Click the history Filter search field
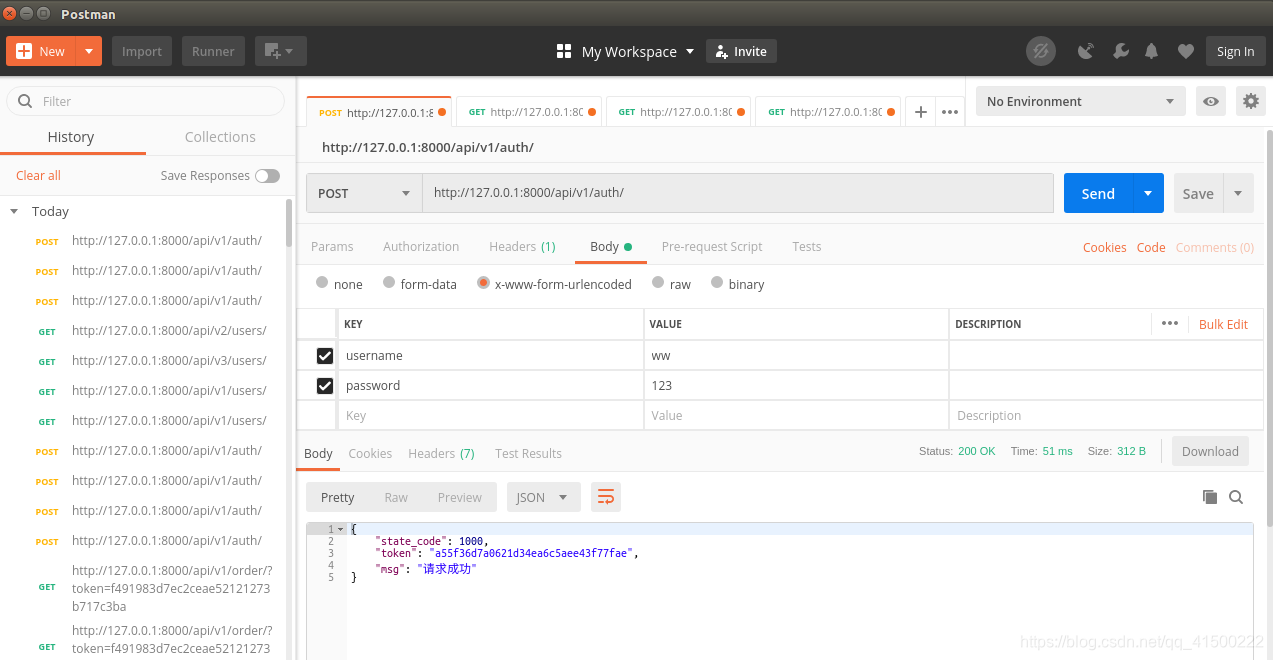The width and height of the screenshot is (1273, 660). pos(146,101)
